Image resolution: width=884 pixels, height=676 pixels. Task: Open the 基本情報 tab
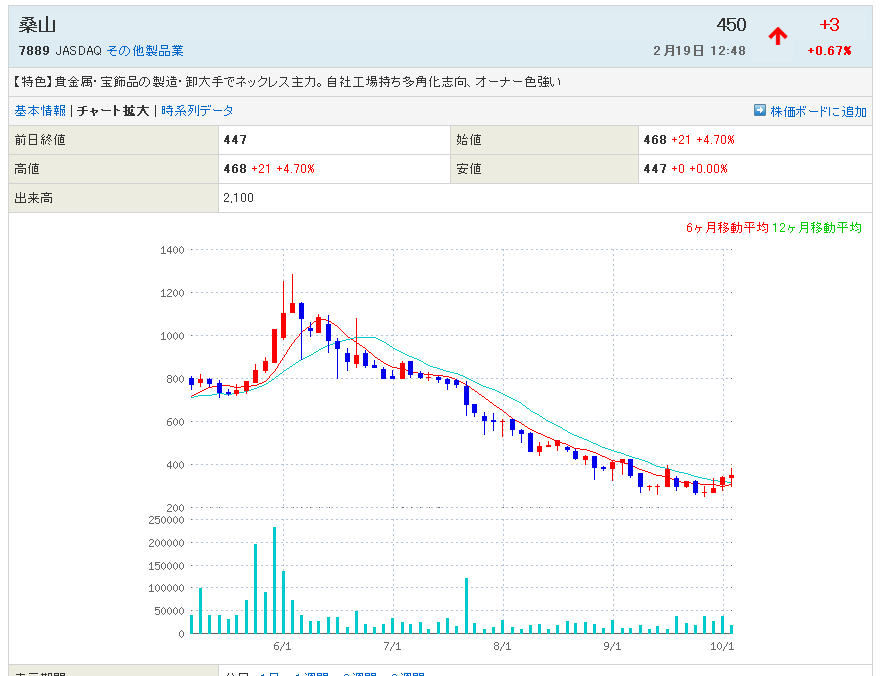[40, 111]
